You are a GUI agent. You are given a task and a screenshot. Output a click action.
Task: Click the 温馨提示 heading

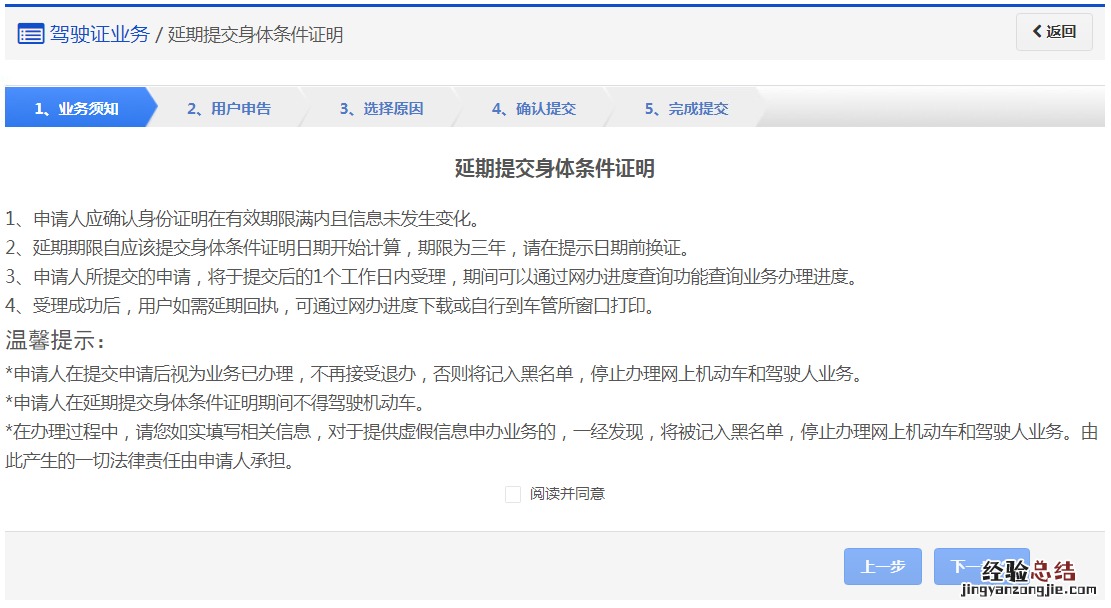click(56, 341)
